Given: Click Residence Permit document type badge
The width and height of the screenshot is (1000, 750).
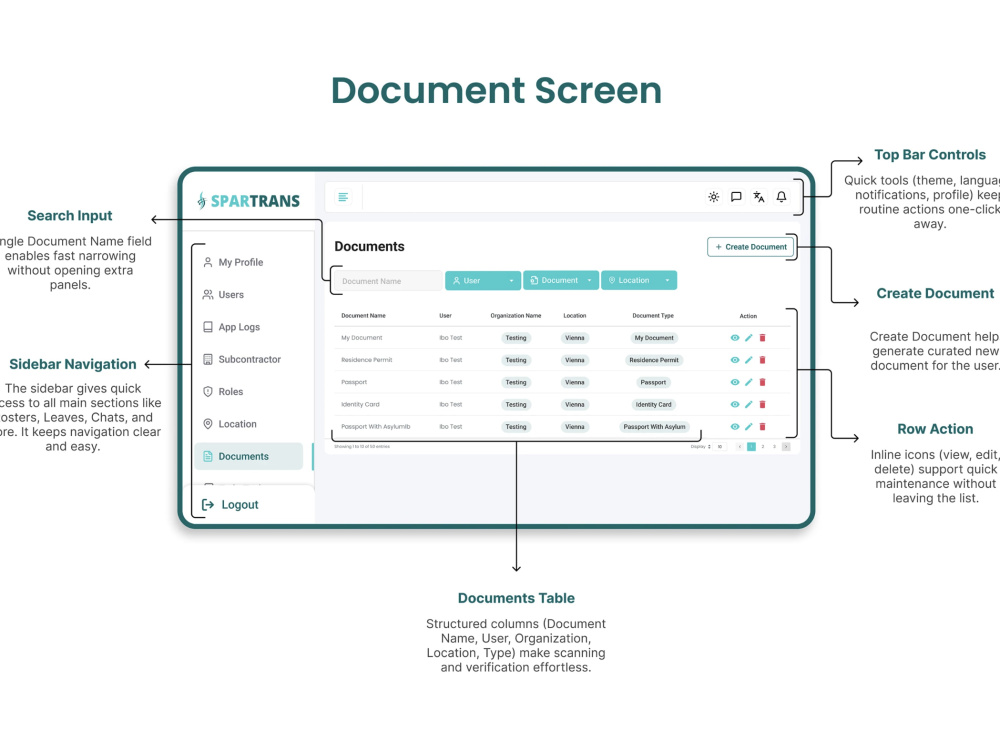Looking at the screenshot, I should pyautogui.click(x=654, y=360).
